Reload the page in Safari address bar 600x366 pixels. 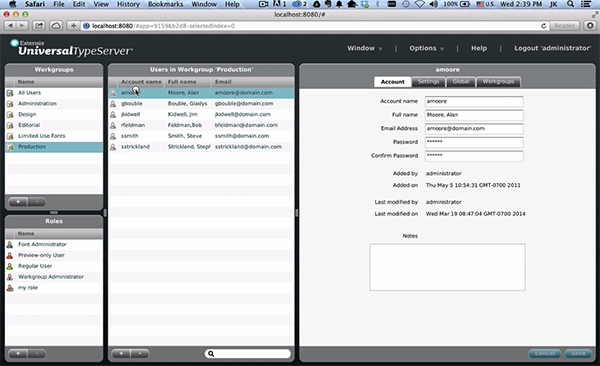point(543,26)
